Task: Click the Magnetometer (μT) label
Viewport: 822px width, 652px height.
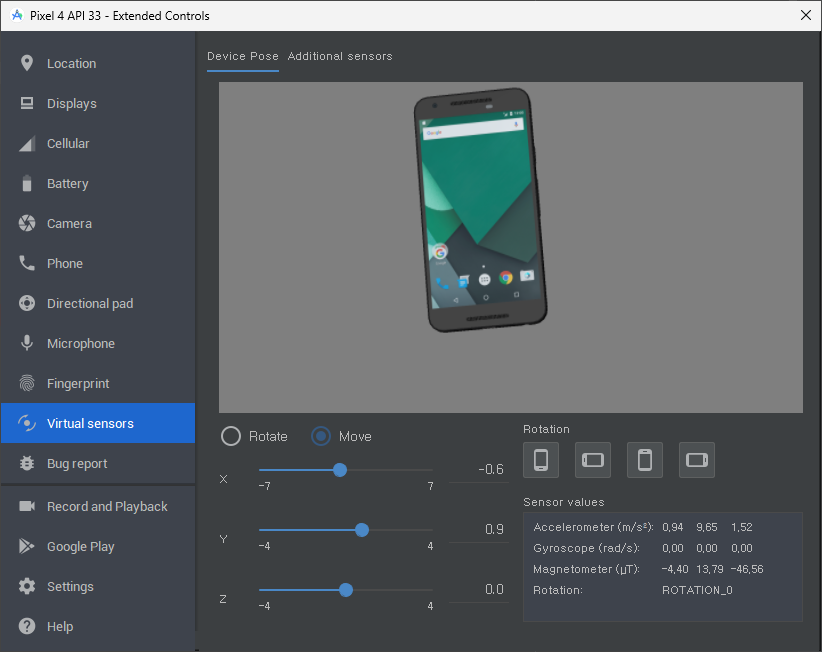Action: [587, 569]
